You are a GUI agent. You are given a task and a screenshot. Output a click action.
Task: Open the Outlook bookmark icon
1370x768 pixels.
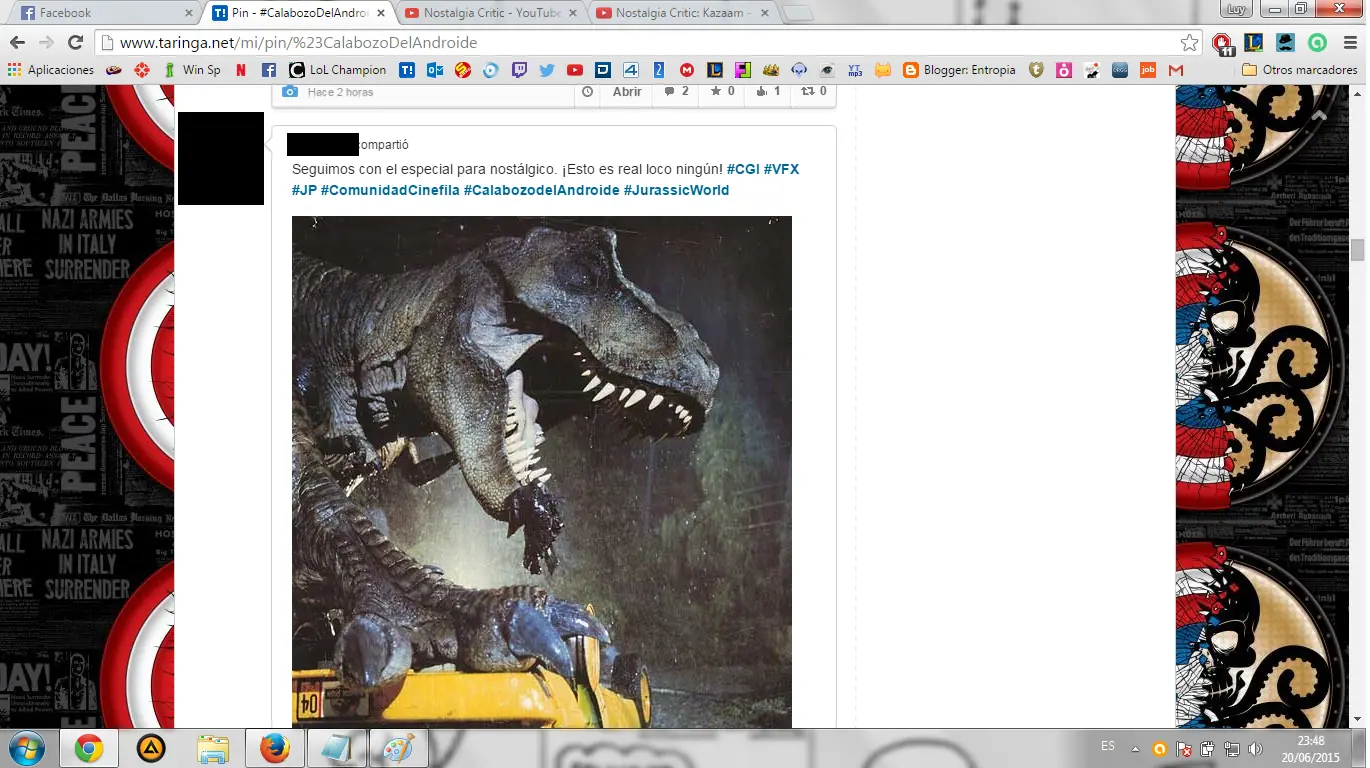[x=435, y=70]
